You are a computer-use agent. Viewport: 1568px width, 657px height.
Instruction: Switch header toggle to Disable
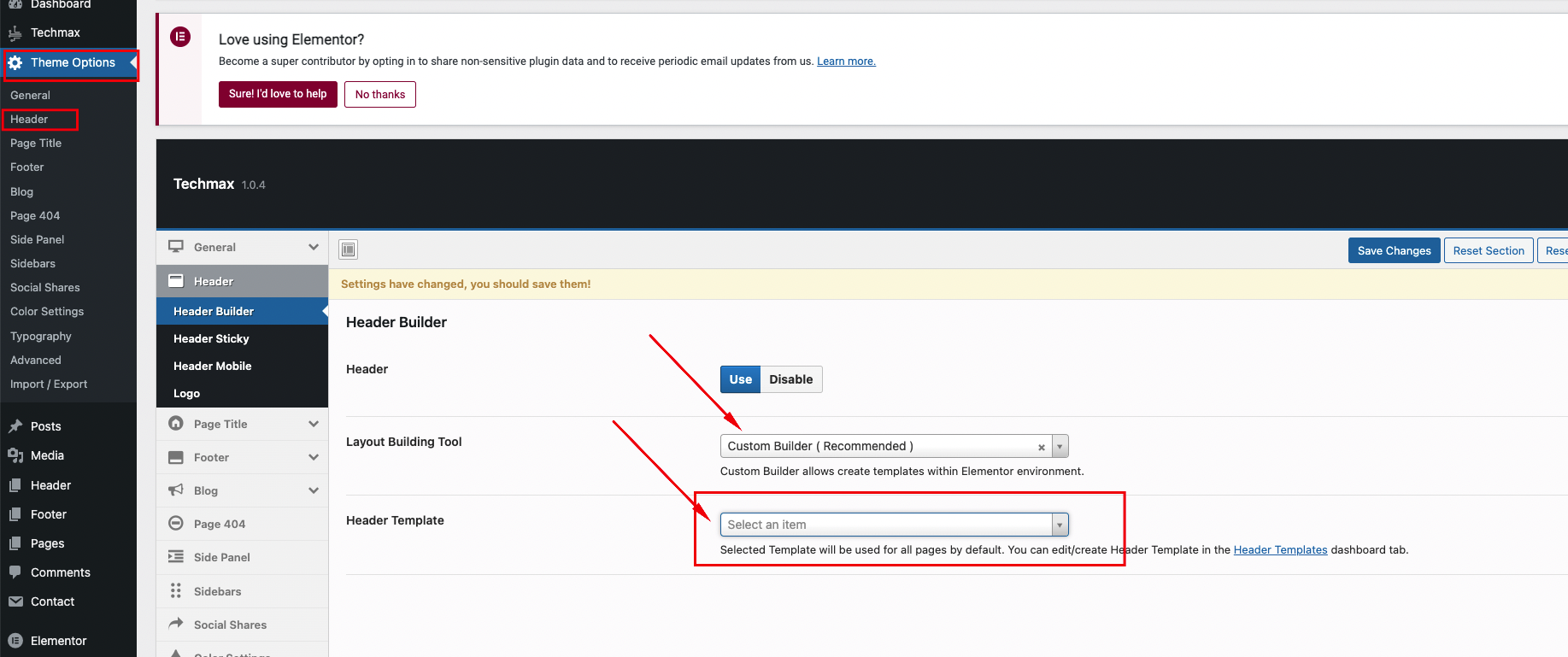coord(791,379)
